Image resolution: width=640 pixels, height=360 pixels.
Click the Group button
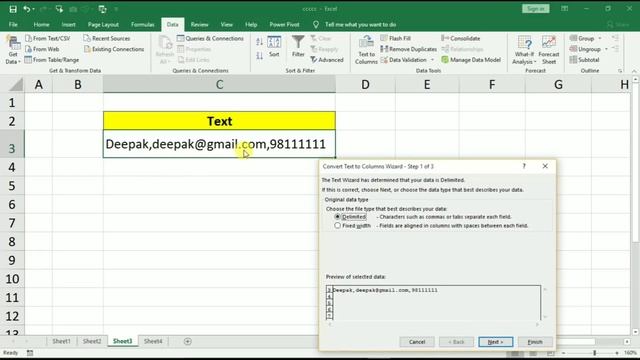point(582,38)
